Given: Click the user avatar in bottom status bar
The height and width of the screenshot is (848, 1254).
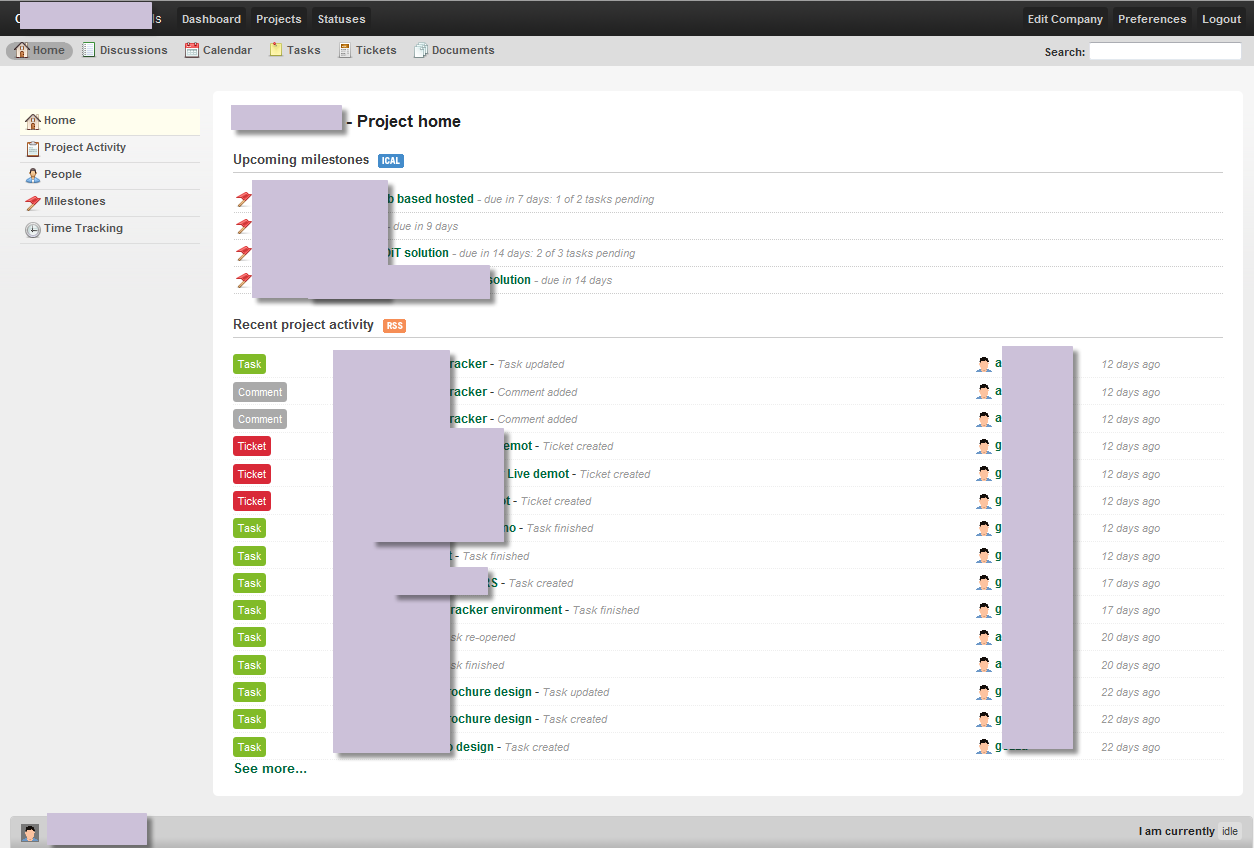Looking at the screenshot, I should [30, 832].
